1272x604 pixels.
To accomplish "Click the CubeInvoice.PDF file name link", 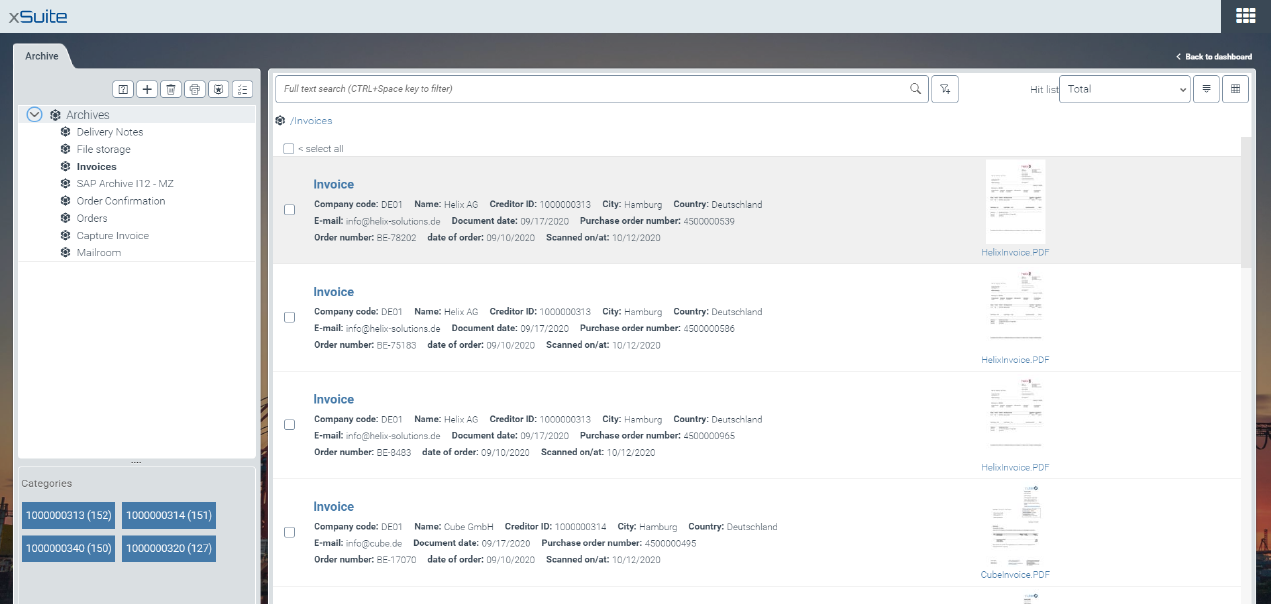I will coord(1015,575).
